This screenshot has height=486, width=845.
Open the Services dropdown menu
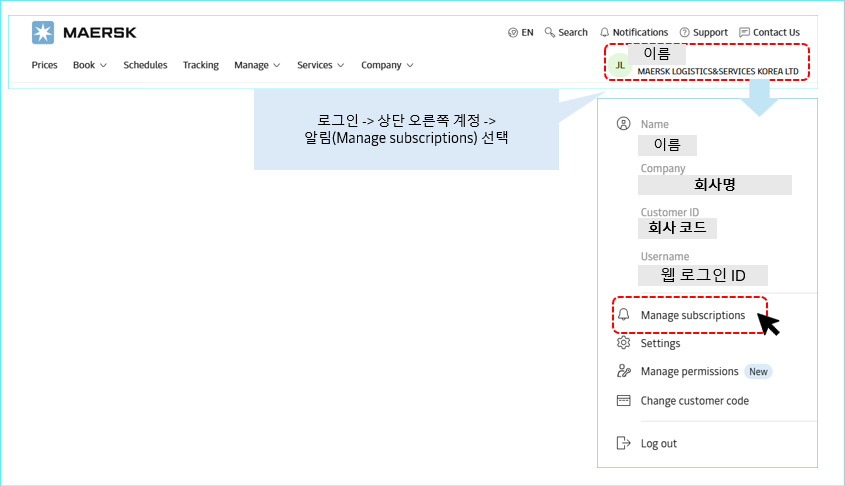coord(320,65)
